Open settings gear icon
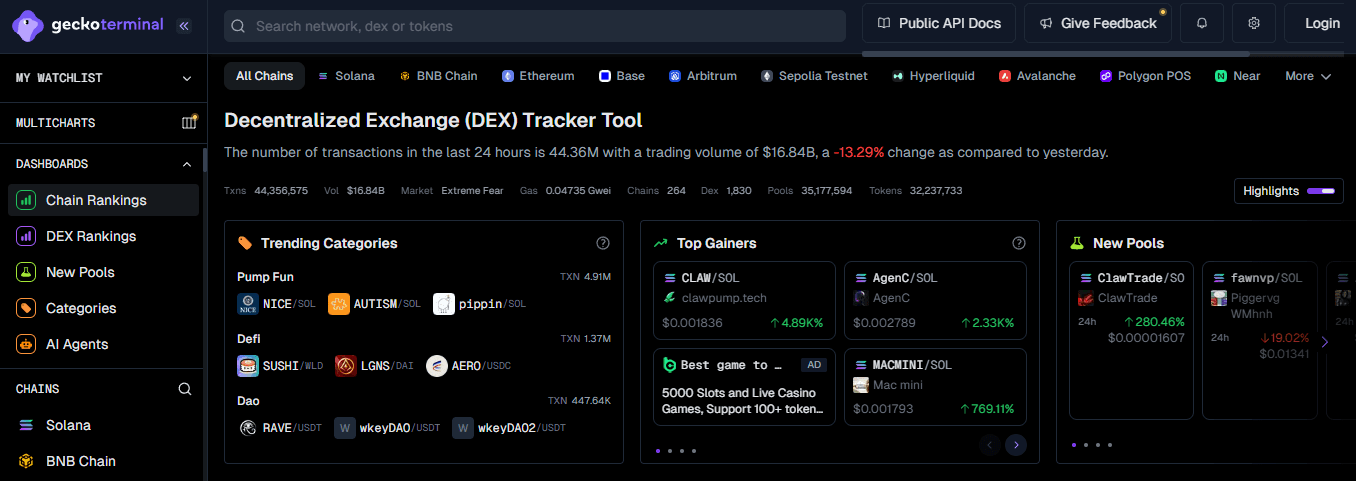1356x481 pixels. click(1254, 23)
